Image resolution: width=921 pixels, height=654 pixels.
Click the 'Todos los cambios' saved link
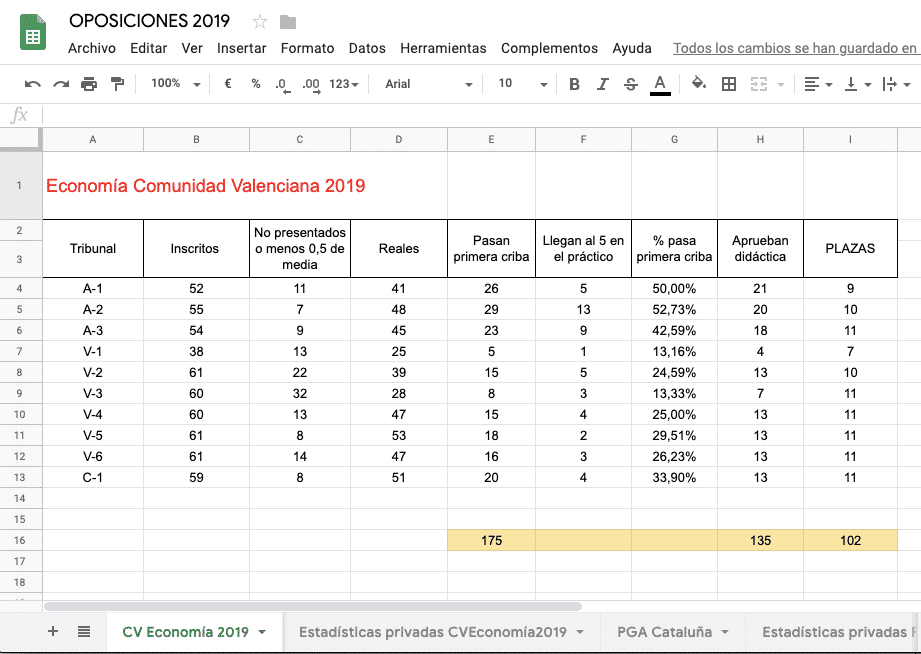(795, 48)
